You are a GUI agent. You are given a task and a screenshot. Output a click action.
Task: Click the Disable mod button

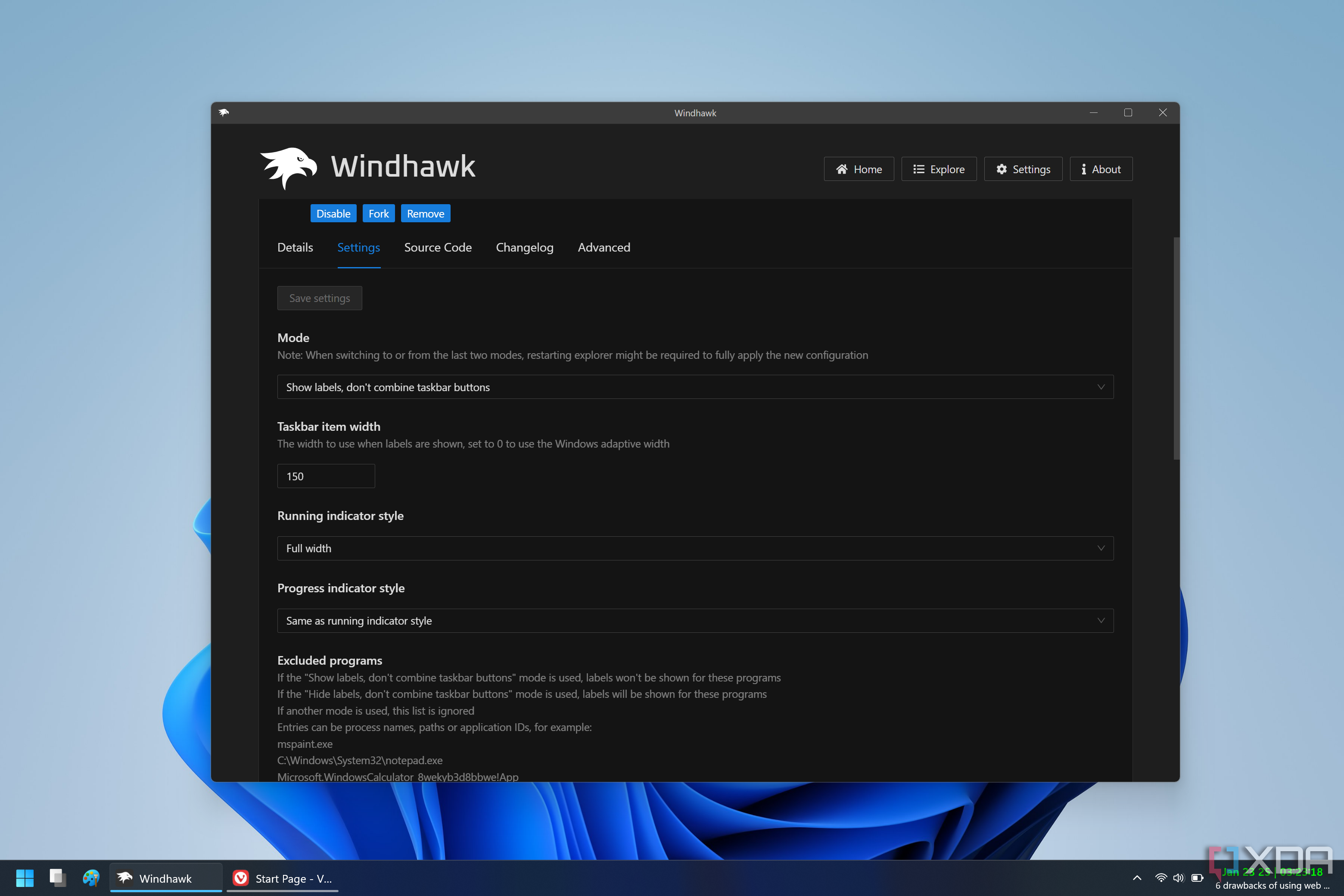point(333,213)
